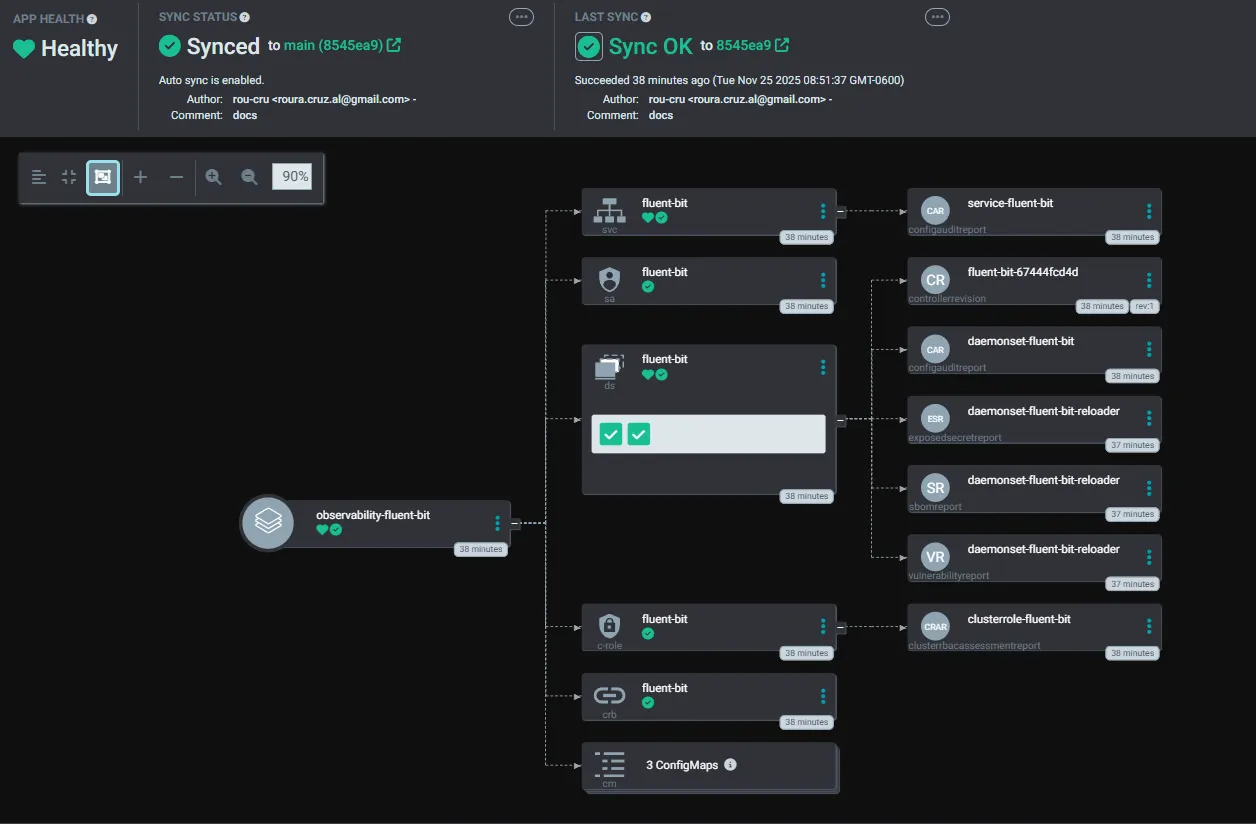This screenshot has height=824, width=1256.
Task: Click ESR icon of exposedsecretreport node
Action: coord(935,419)
